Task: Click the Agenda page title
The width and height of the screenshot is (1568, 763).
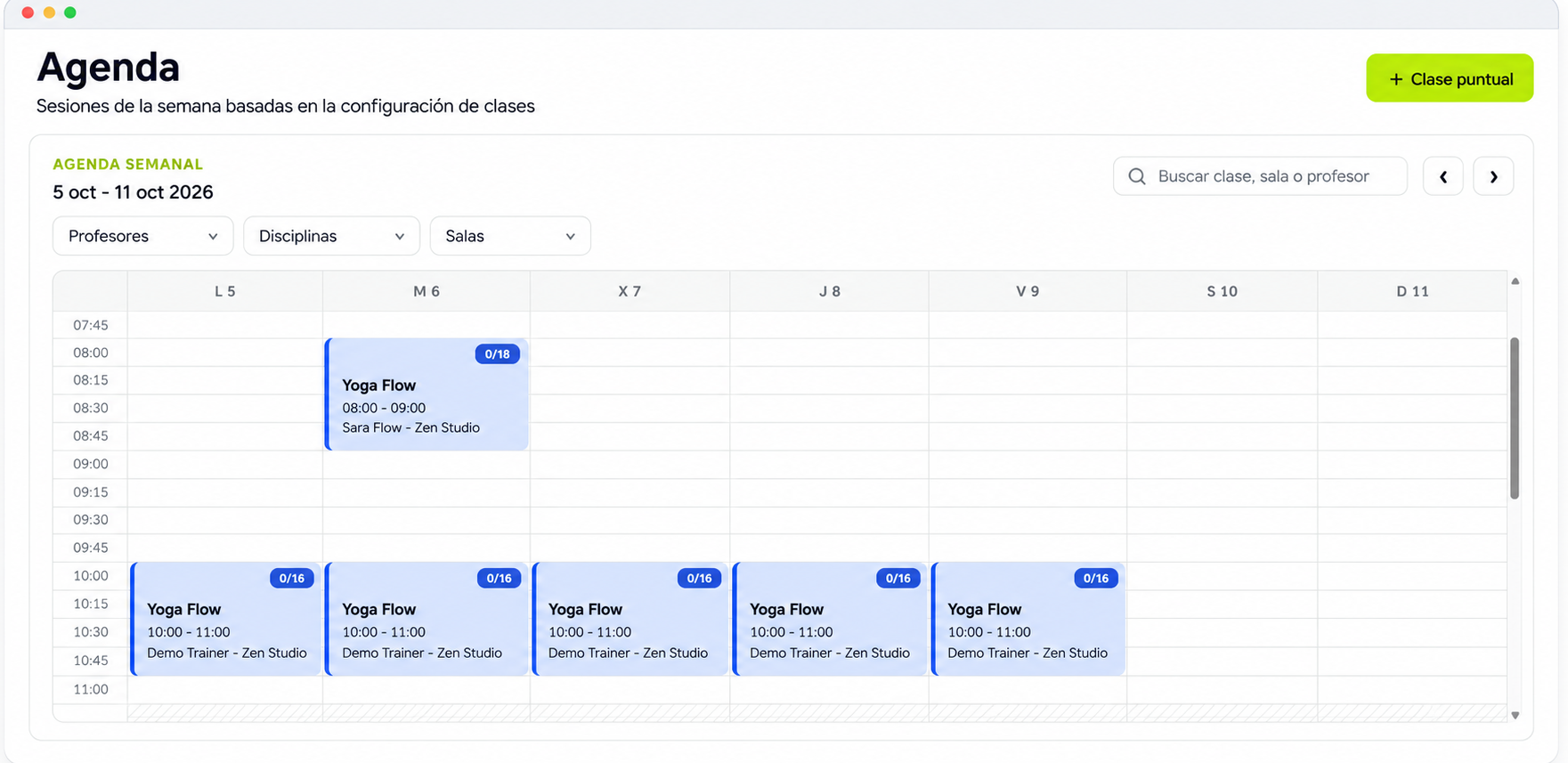Action: pos(109,67)
